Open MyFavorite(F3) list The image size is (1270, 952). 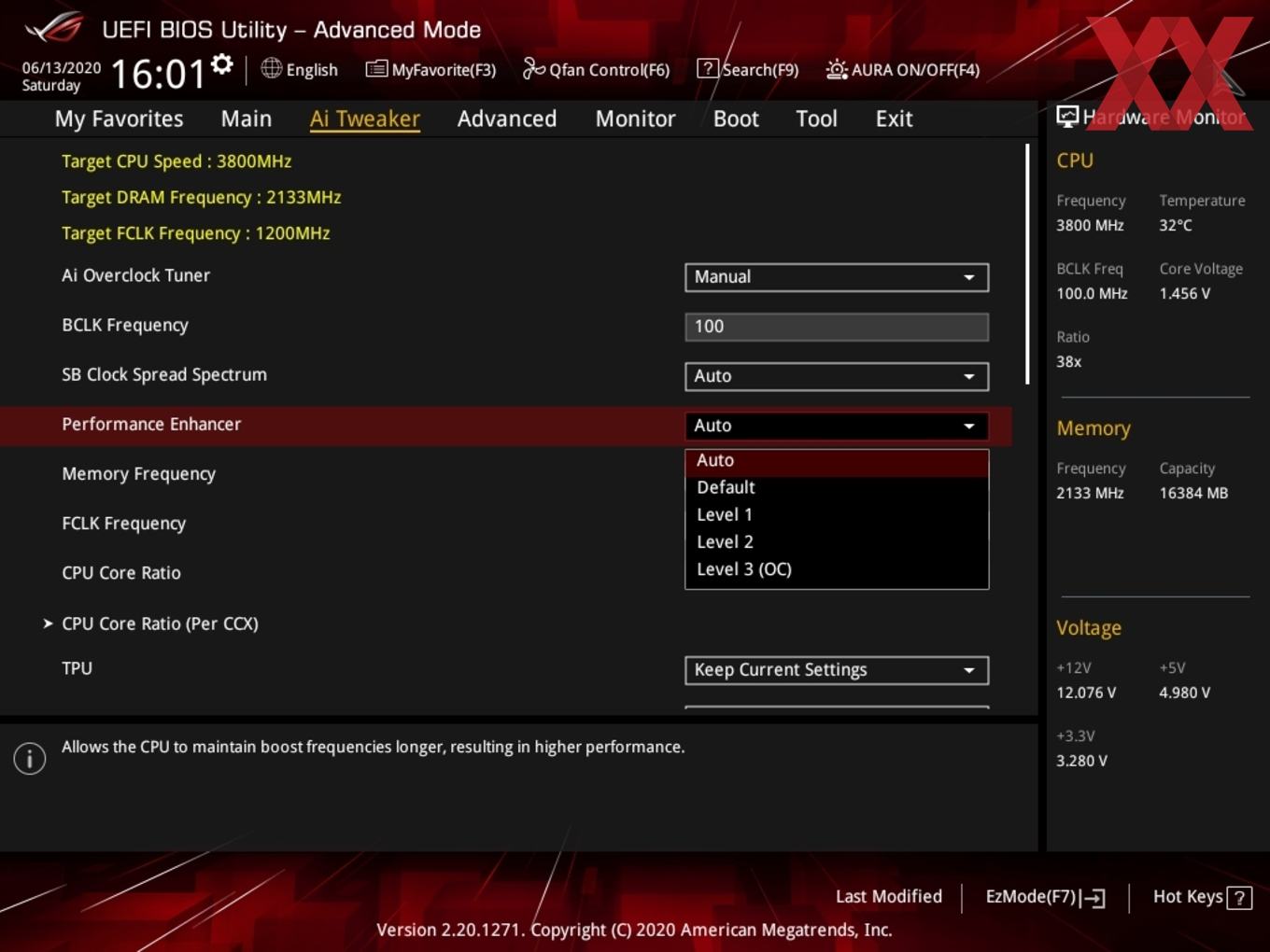pos(430,69)
